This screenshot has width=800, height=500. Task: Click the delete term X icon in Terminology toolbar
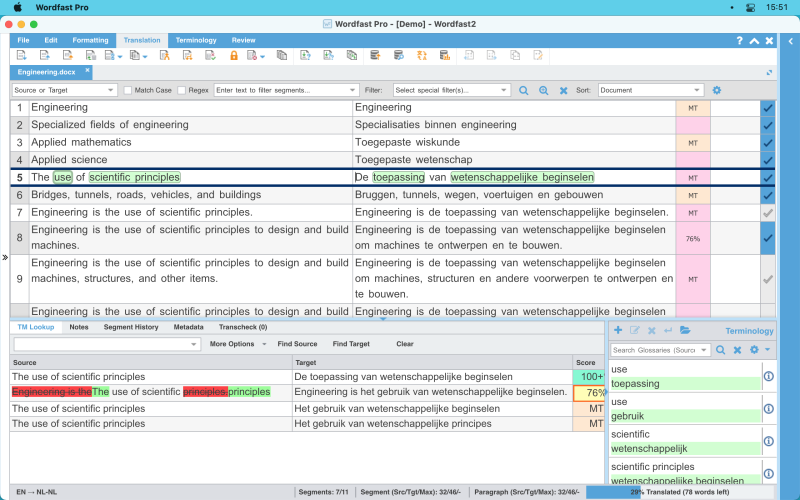(652, 331)
